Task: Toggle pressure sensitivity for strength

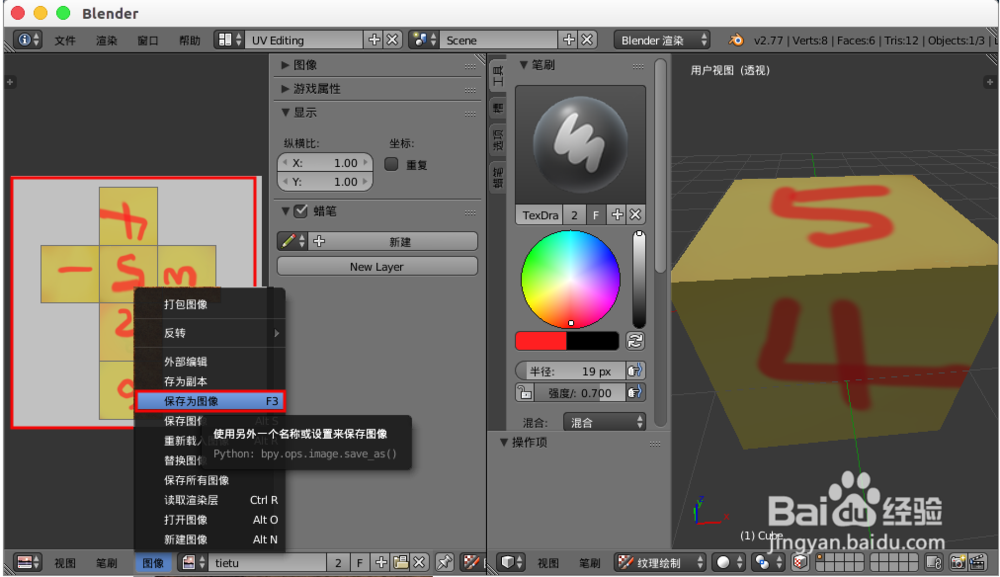Action: click(635, 393)
